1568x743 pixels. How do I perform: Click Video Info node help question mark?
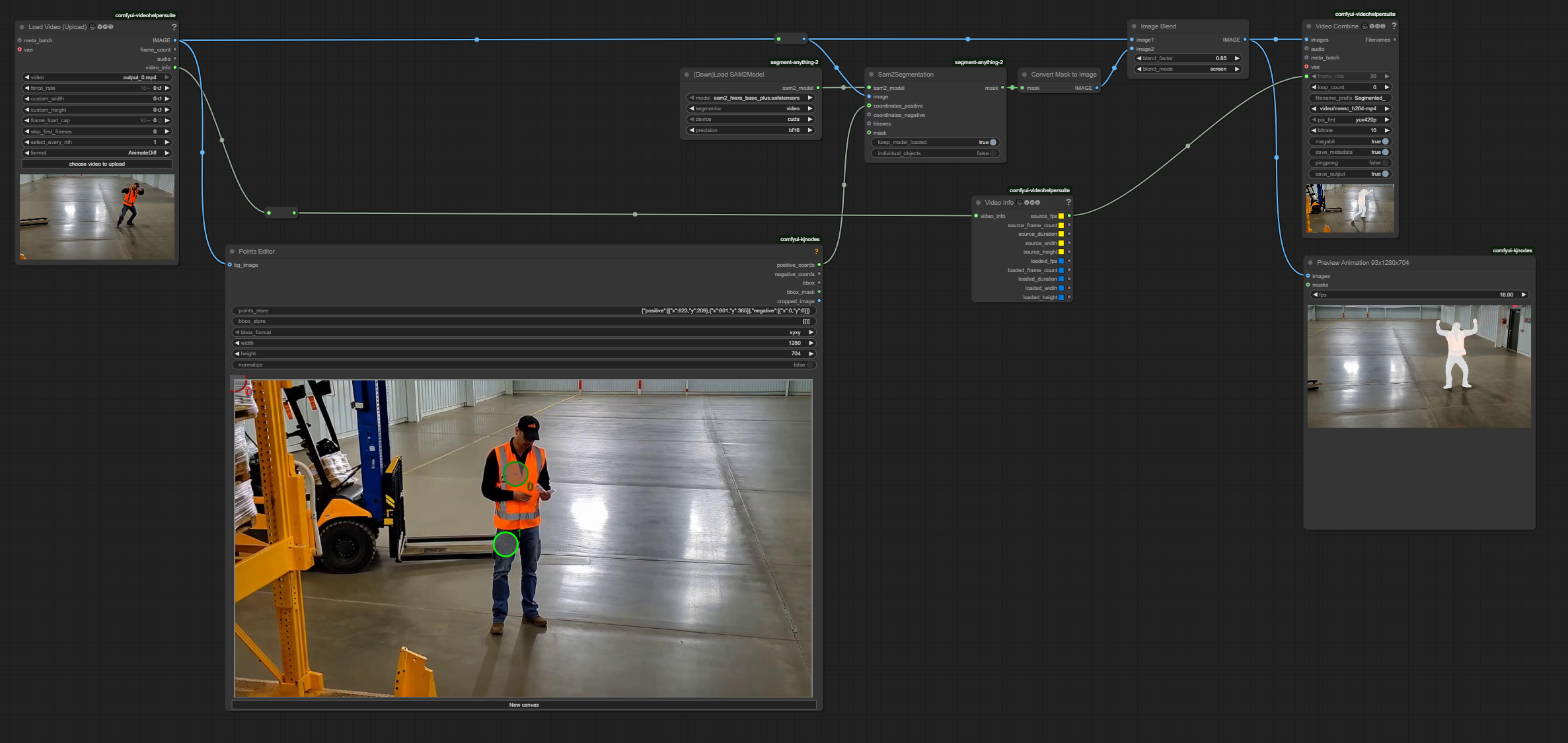[1068, 203]
